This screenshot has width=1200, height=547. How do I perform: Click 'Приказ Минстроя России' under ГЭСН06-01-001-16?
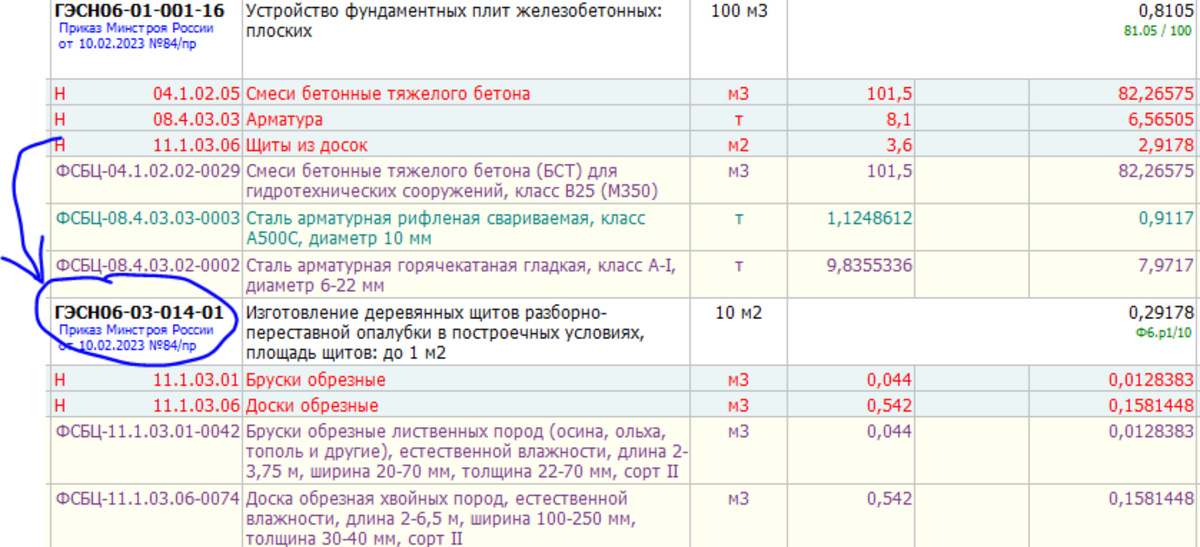(134, 30)
